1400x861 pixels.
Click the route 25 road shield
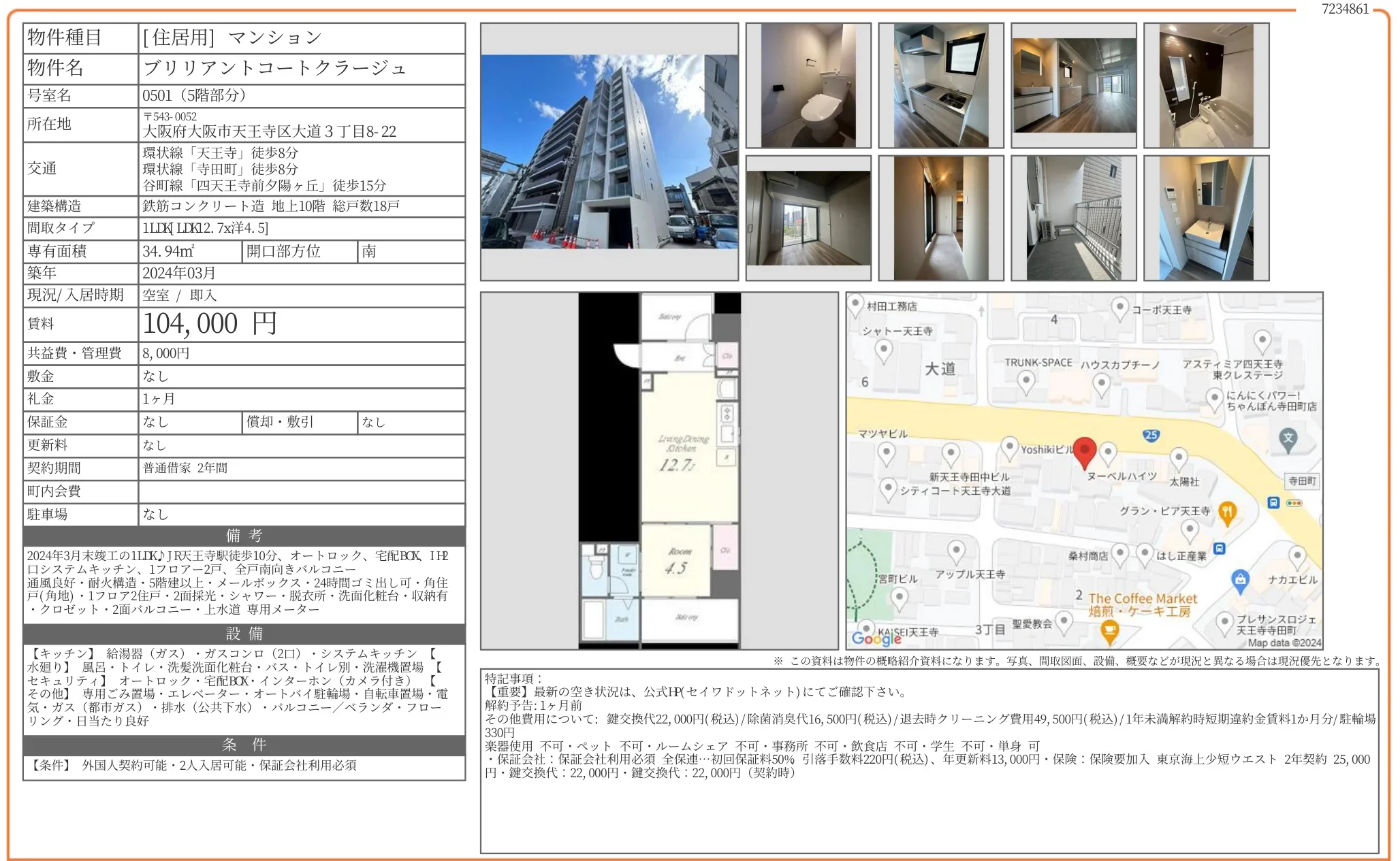tap(1151, 435)
